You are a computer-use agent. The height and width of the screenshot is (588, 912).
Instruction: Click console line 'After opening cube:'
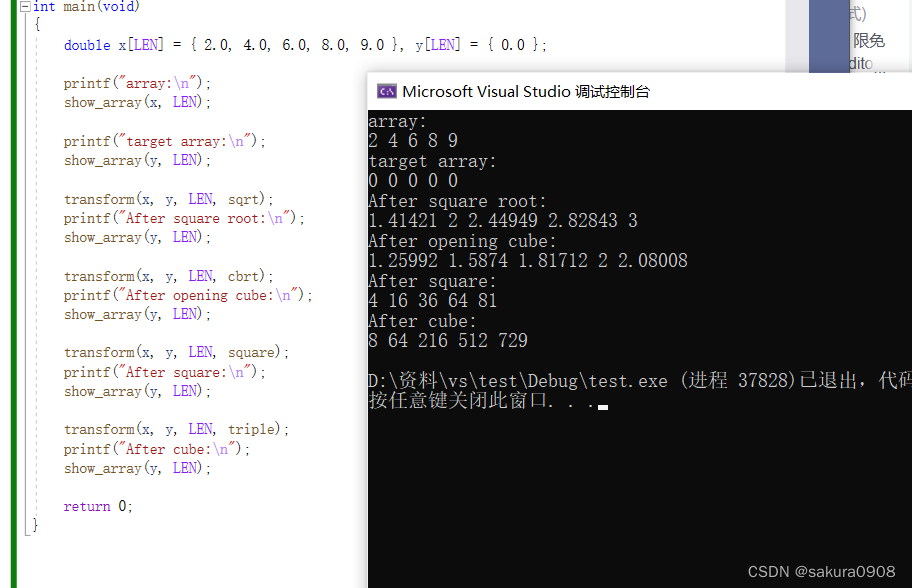coord(462,241)
